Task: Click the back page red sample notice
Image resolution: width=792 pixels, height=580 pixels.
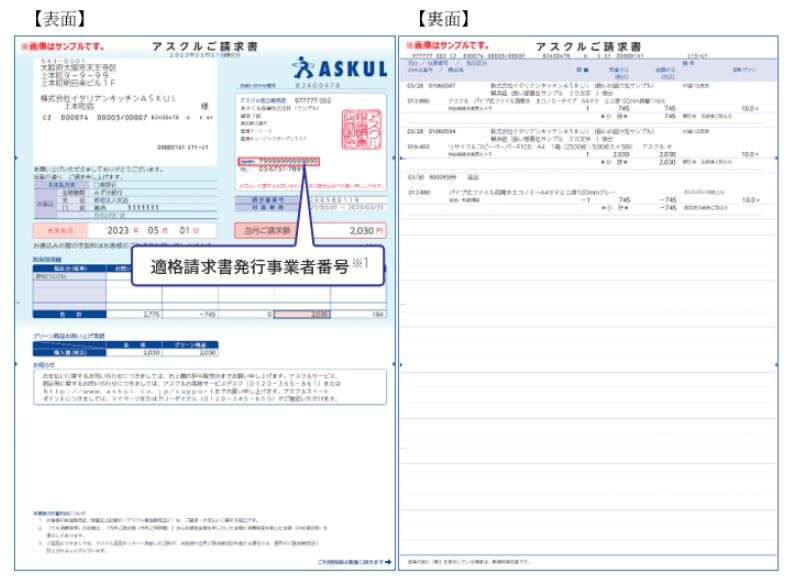Action: [448, 45]
